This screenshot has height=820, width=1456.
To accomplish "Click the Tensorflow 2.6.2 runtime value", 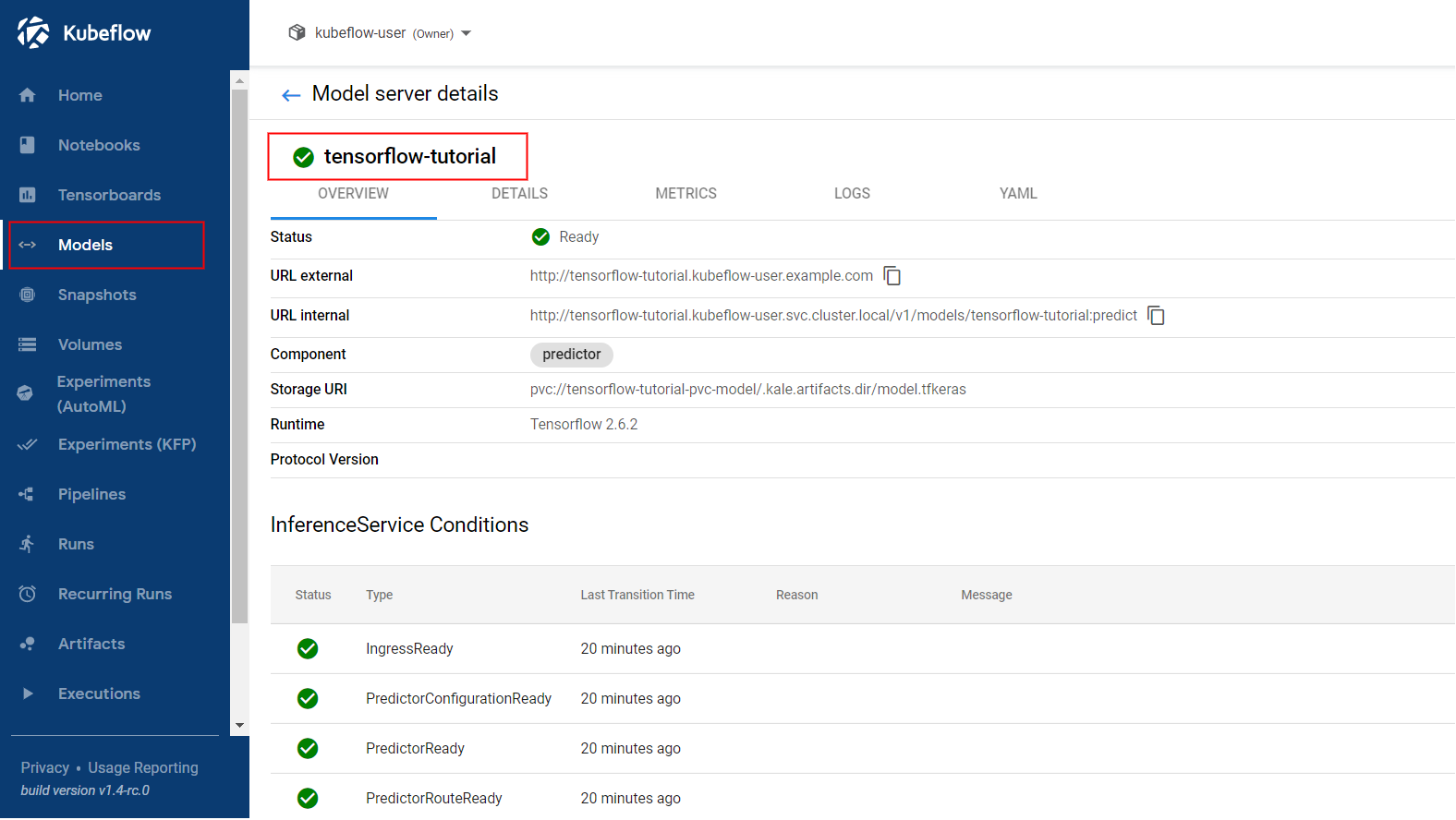I will point(584,425).
